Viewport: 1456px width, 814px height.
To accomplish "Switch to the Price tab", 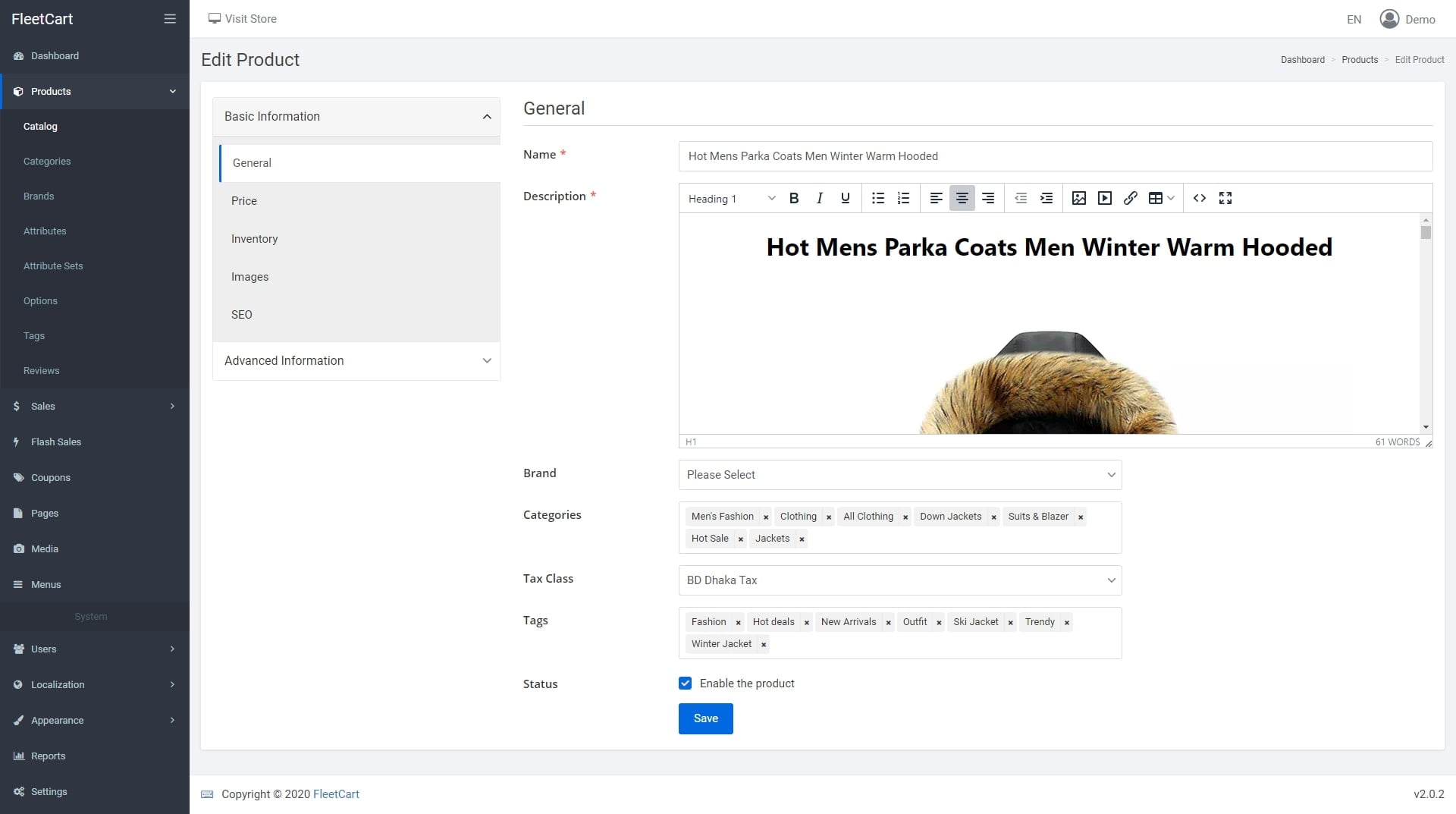I will click(x=244, y=201).
